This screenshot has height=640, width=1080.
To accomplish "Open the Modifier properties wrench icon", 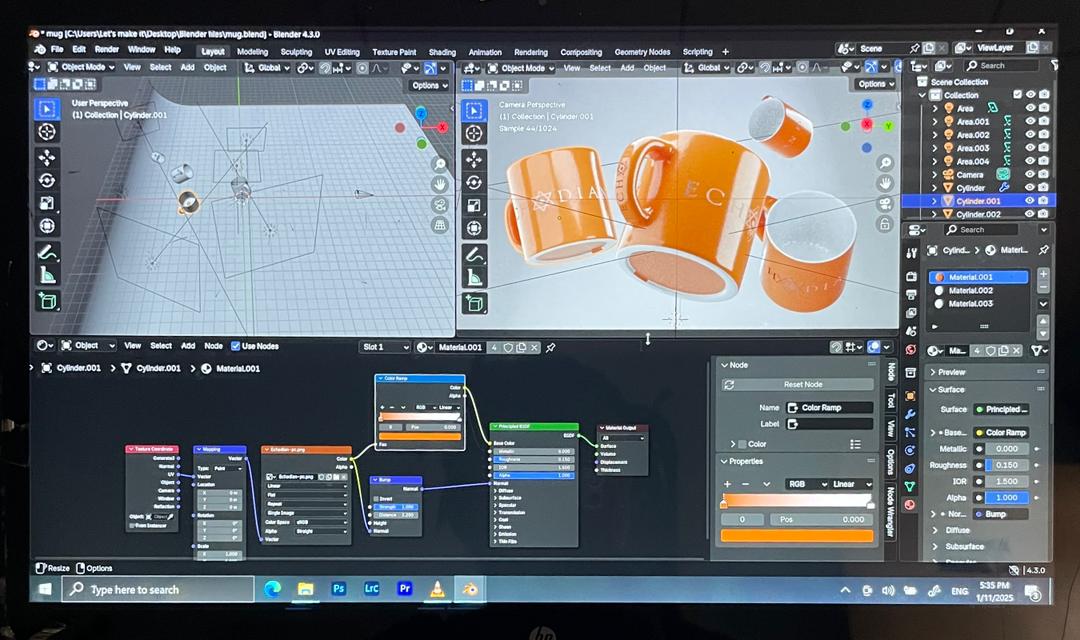I will pyautogui.click(x=911, y=415).
